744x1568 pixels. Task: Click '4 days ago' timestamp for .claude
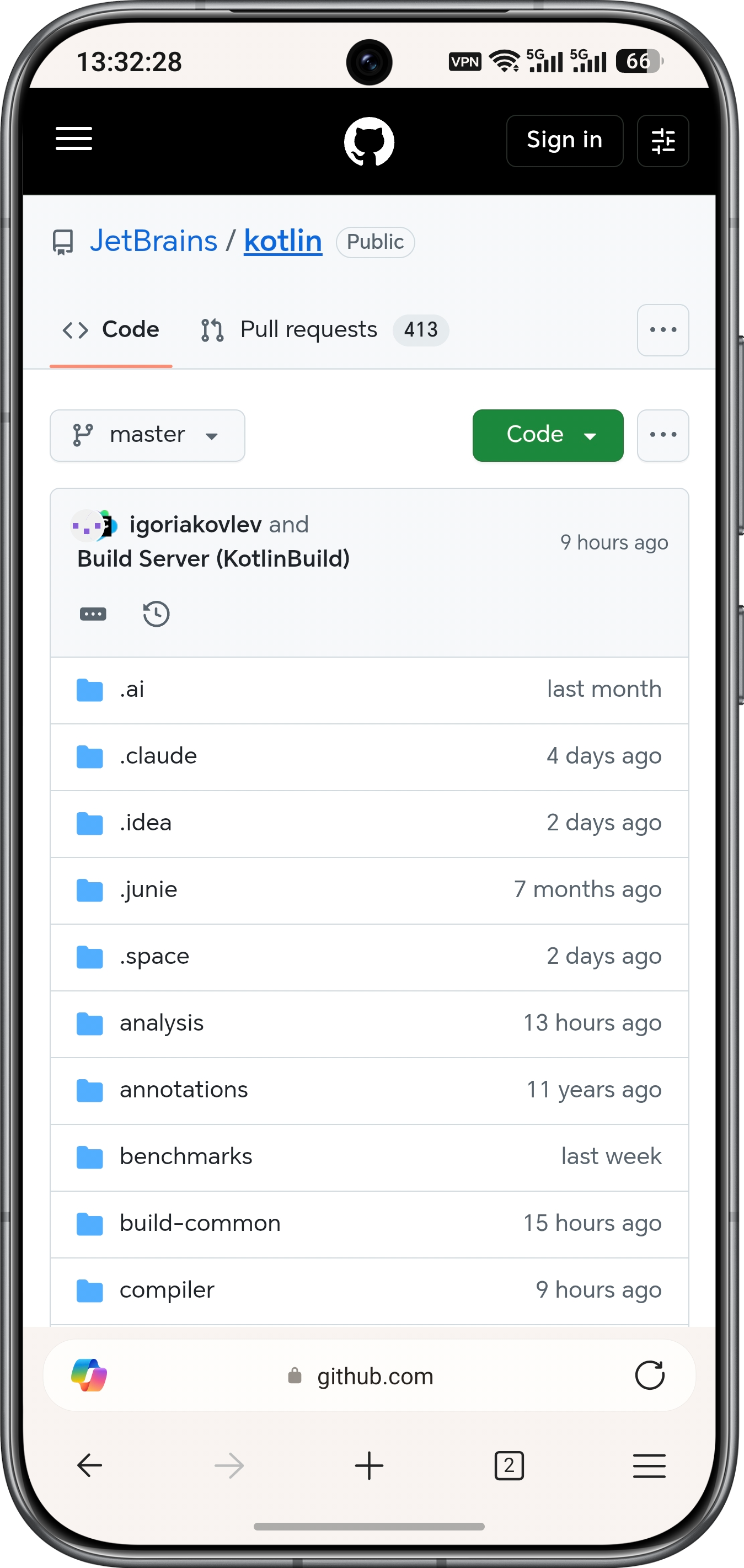604,756
